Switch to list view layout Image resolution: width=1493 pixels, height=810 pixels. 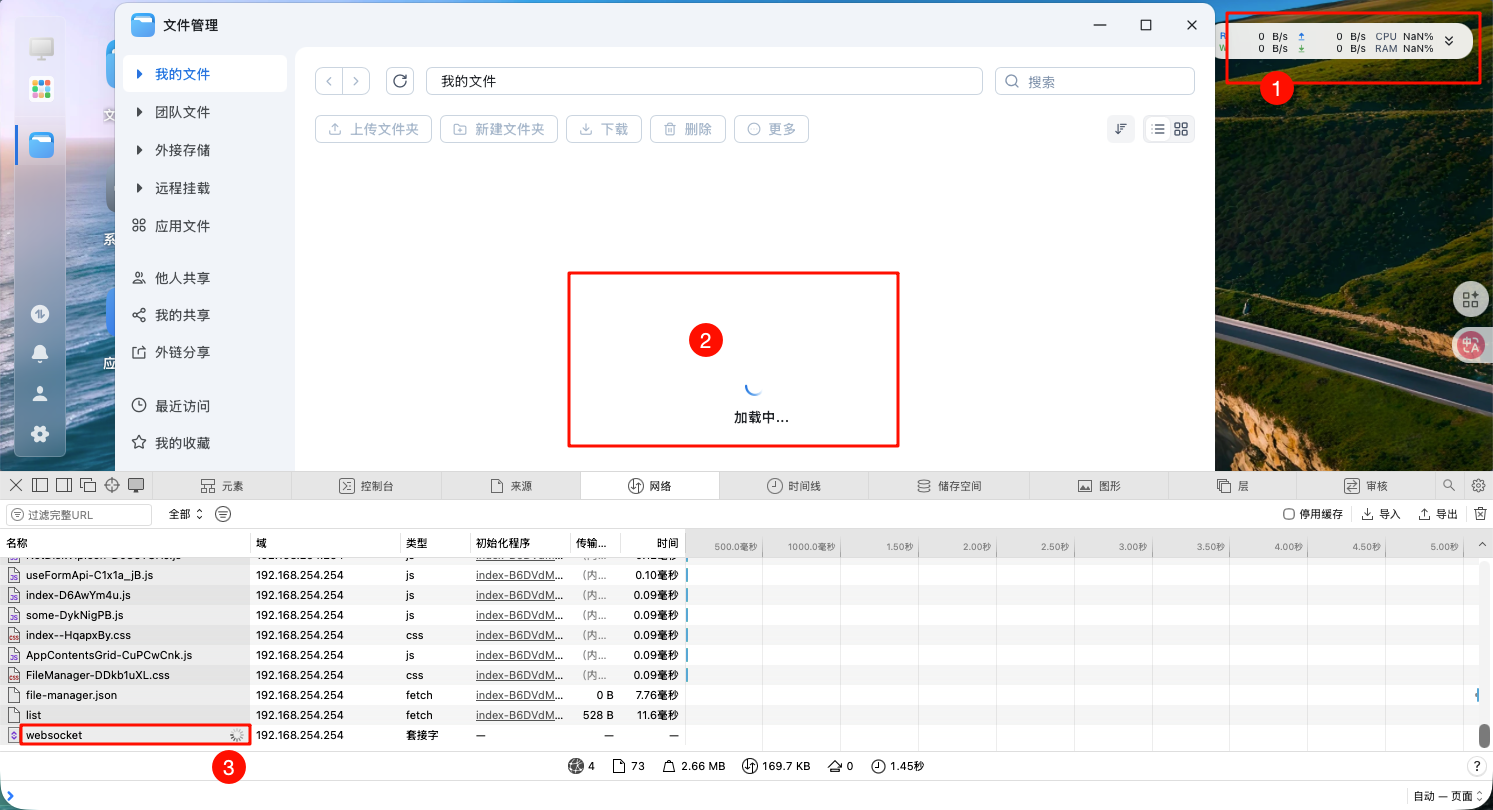pos(1158,129)
